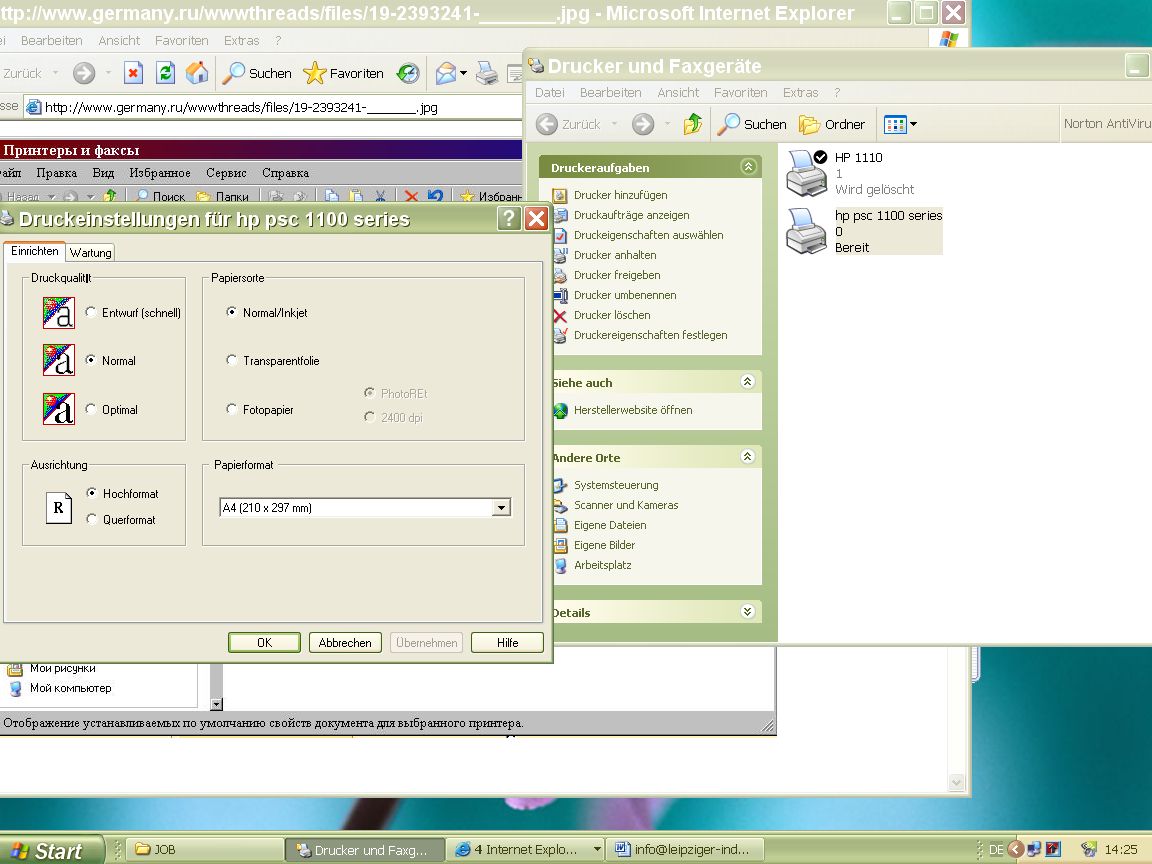Viewport: 1152px width, 864px height.
Task: Switch to the Einrichten tab
Action: pos(35,251)
